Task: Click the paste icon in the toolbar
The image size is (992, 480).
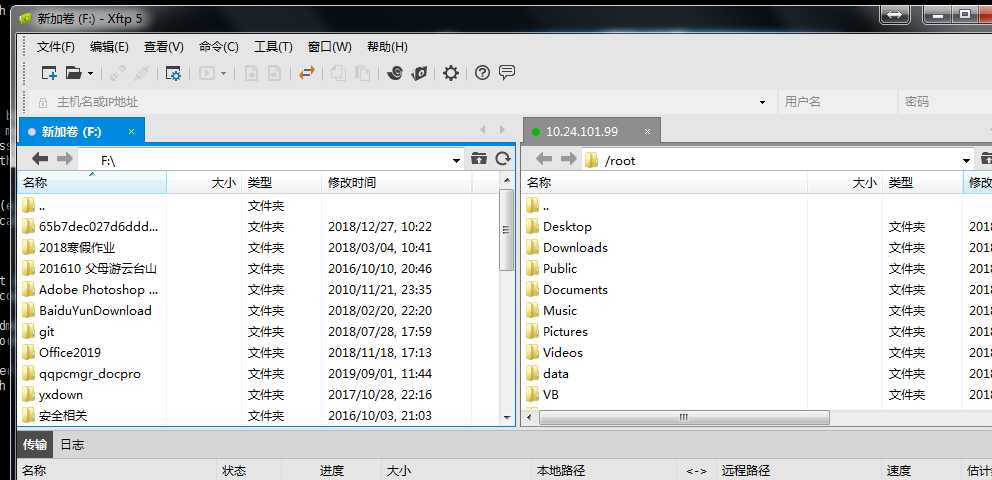Action: pos(362,73)
